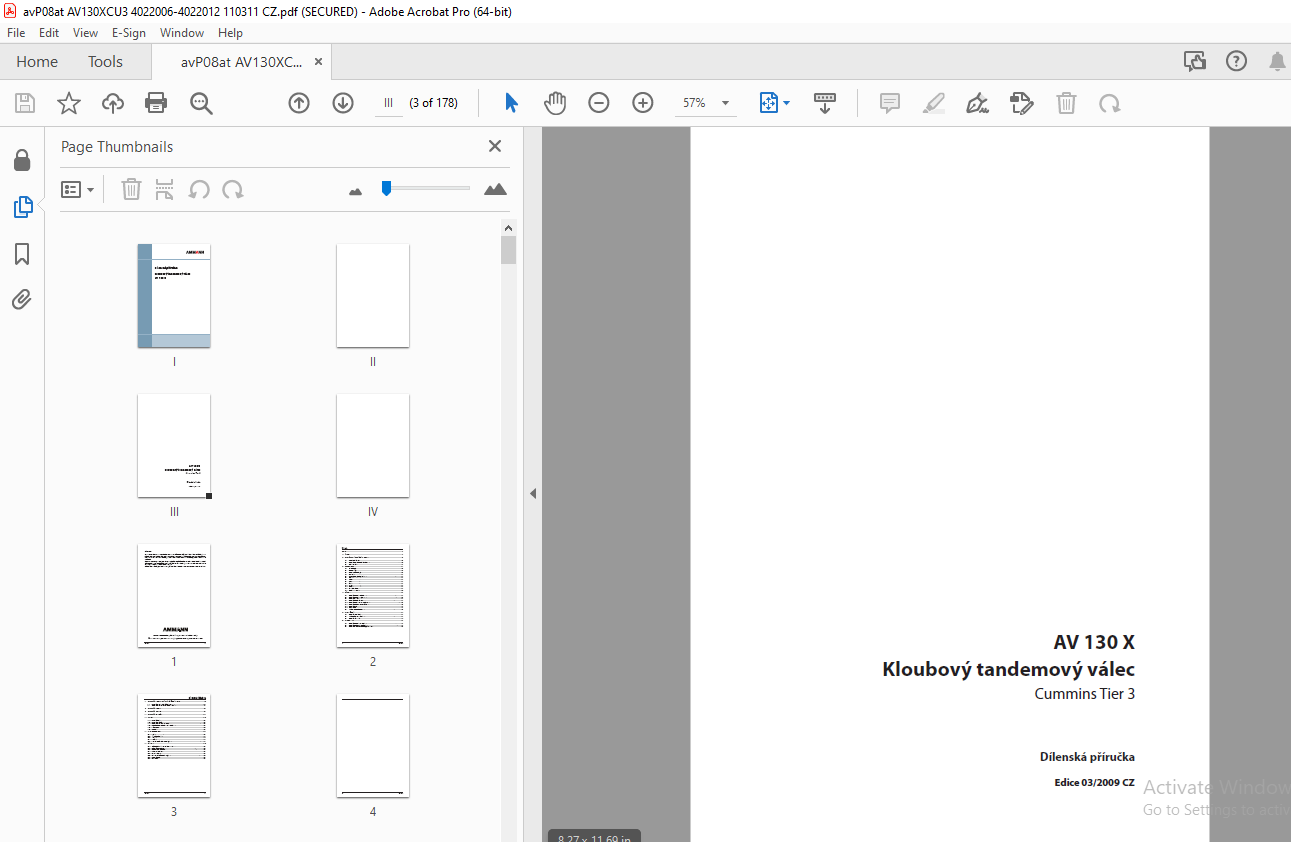Viewport: 1291px width, 842px height.
Task: Open the Attachments paperclip panel
Action: [x=22, y=299]
